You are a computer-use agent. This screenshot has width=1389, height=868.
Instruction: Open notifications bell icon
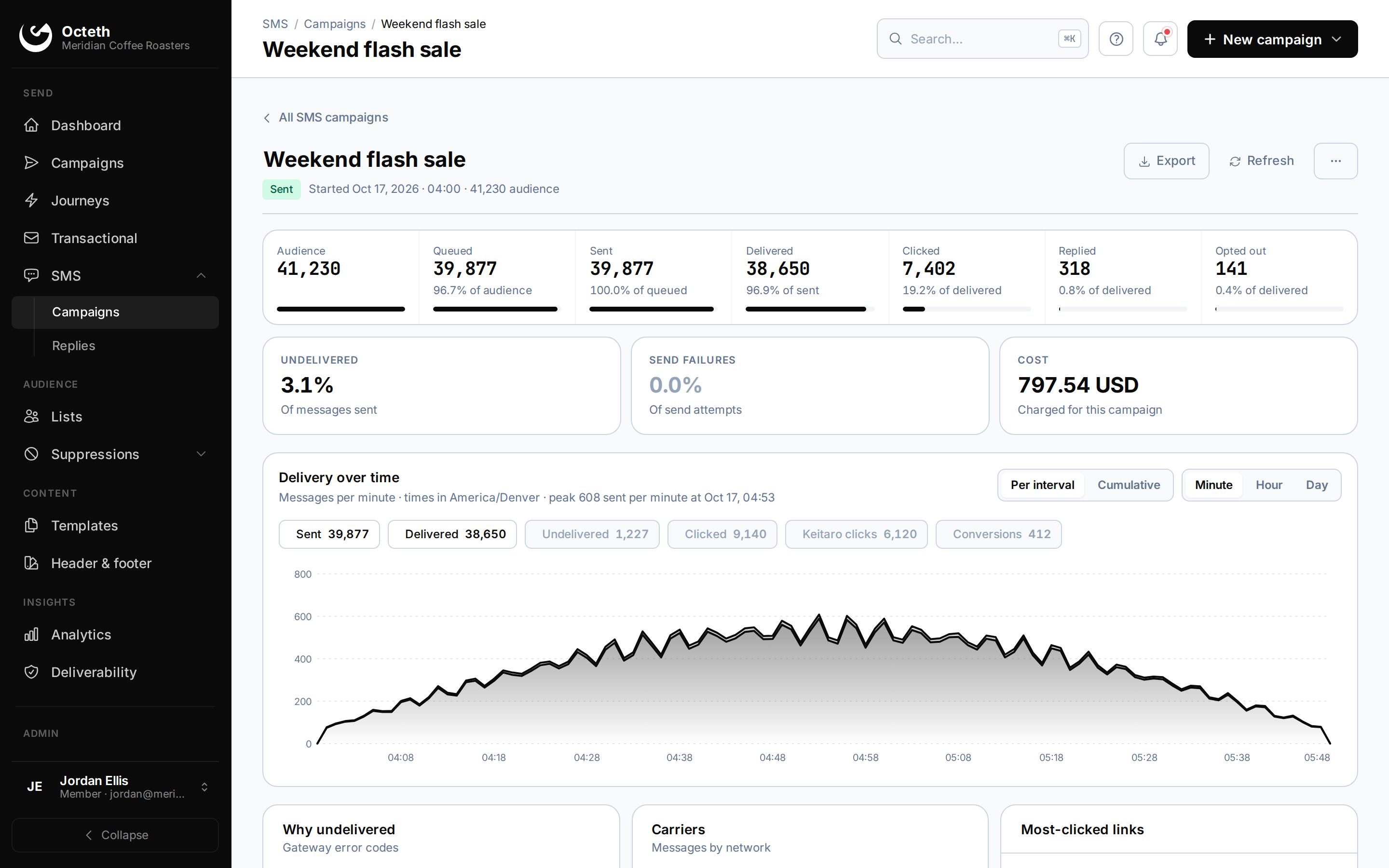(x=1160, y=39)
